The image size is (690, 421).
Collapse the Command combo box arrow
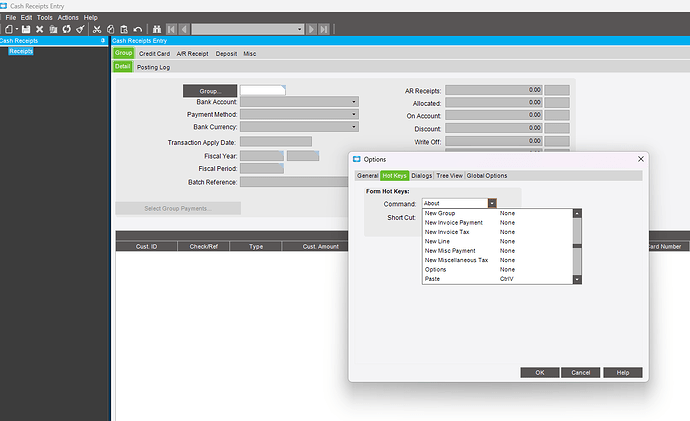click(x=492, y=203)
